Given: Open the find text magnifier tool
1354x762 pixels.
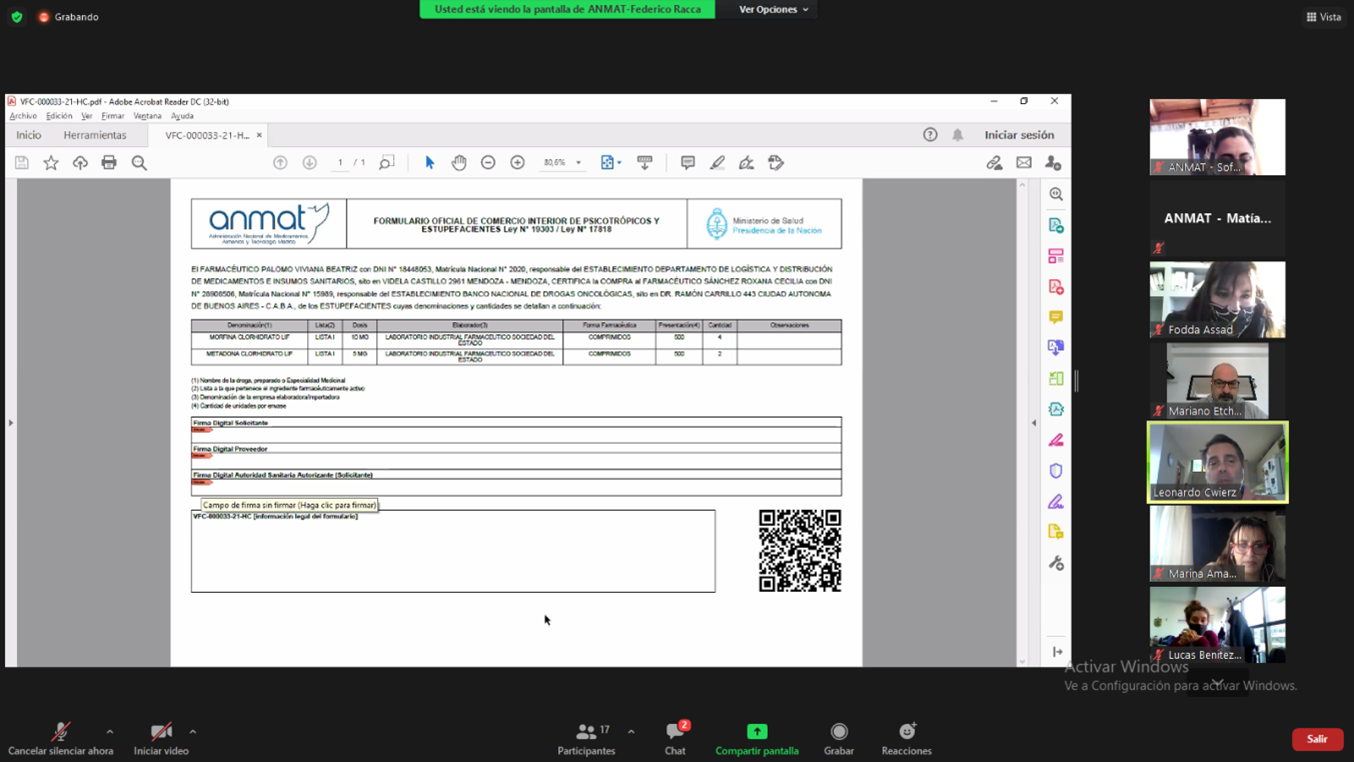Looking at the screenshot, I should [x=139, y=163].
